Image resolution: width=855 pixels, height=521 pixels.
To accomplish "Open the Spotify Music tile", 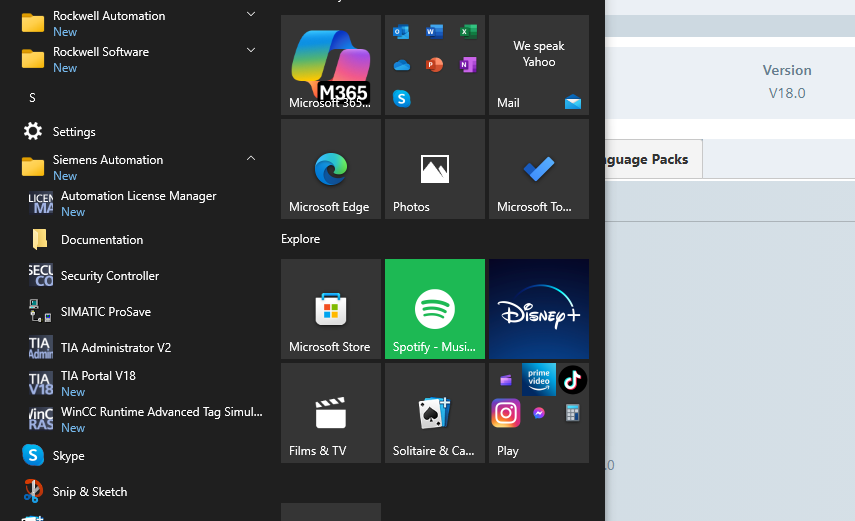I will pyautogui.click(x=435, y=309).
